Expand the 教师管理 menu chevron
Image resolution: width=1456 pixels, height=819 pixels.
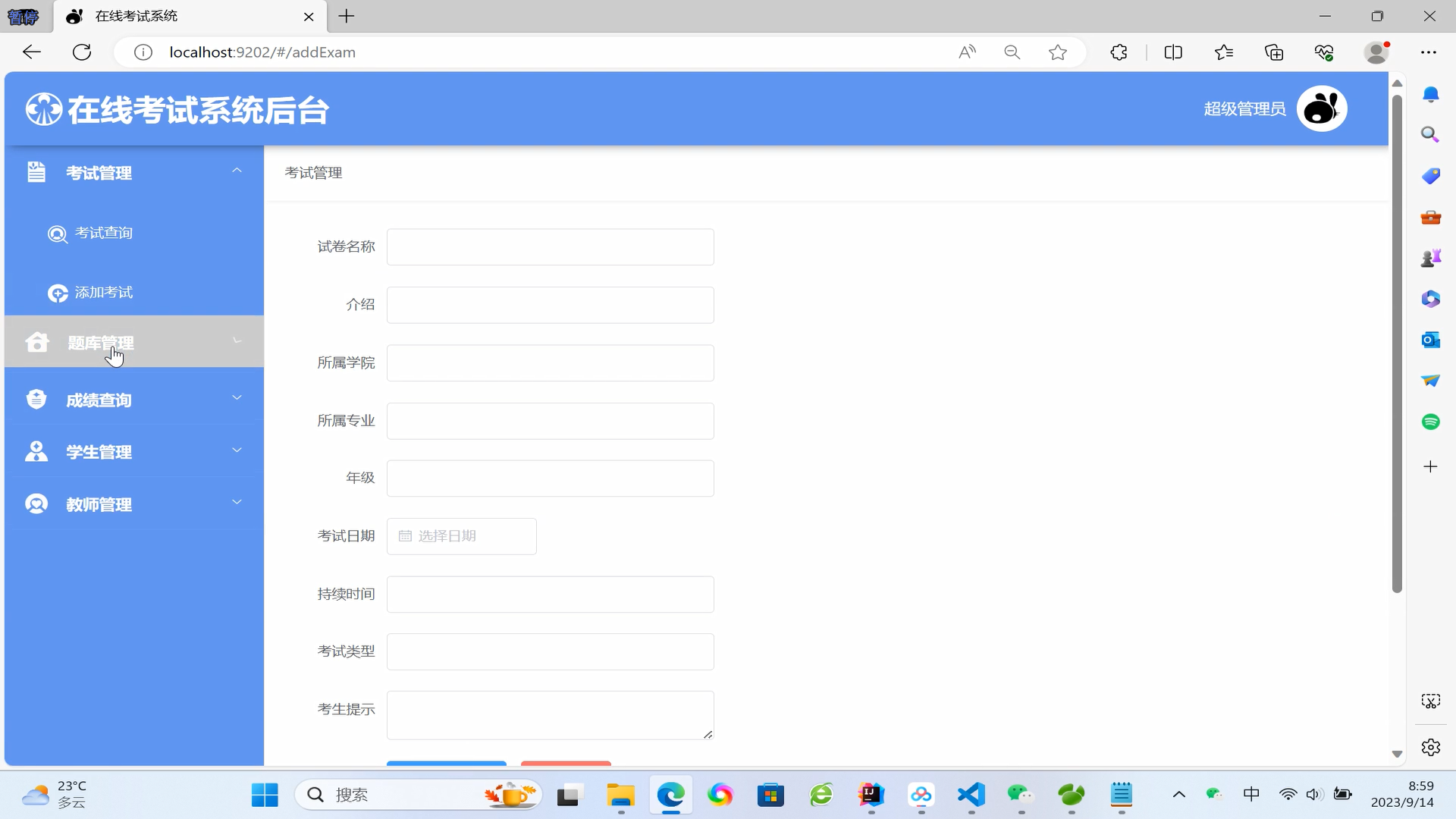237,502
